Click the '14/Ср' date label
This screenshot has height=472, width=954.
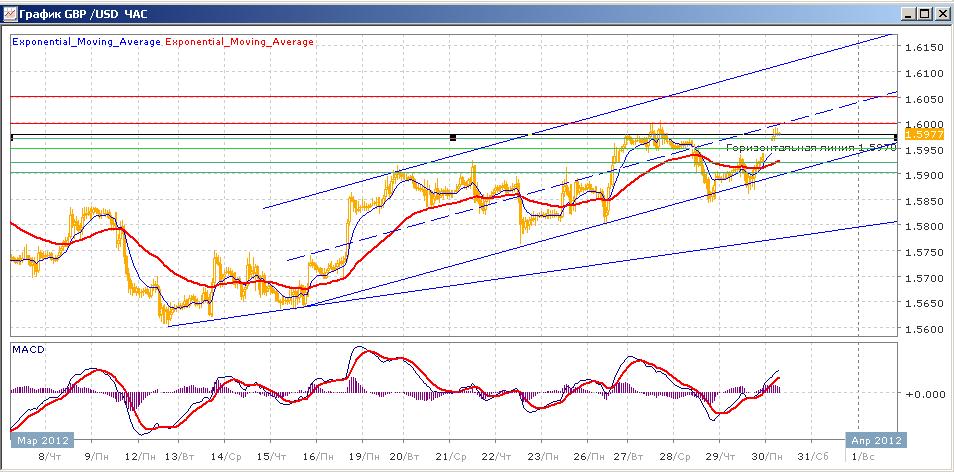(x=227, y=456)
